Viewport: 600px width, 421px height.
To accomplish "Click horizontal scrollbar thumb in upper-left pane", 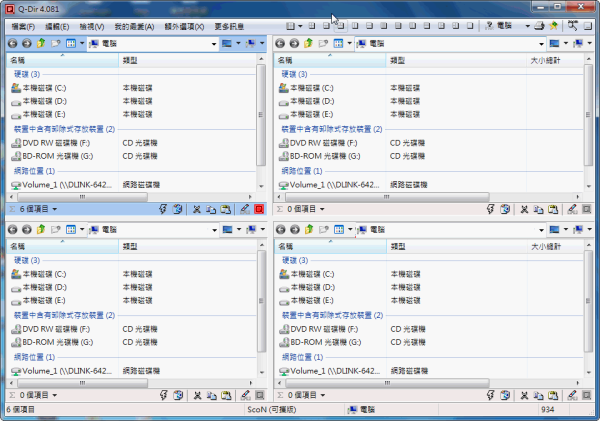I will pyautogui.click(x=82, y=197).
